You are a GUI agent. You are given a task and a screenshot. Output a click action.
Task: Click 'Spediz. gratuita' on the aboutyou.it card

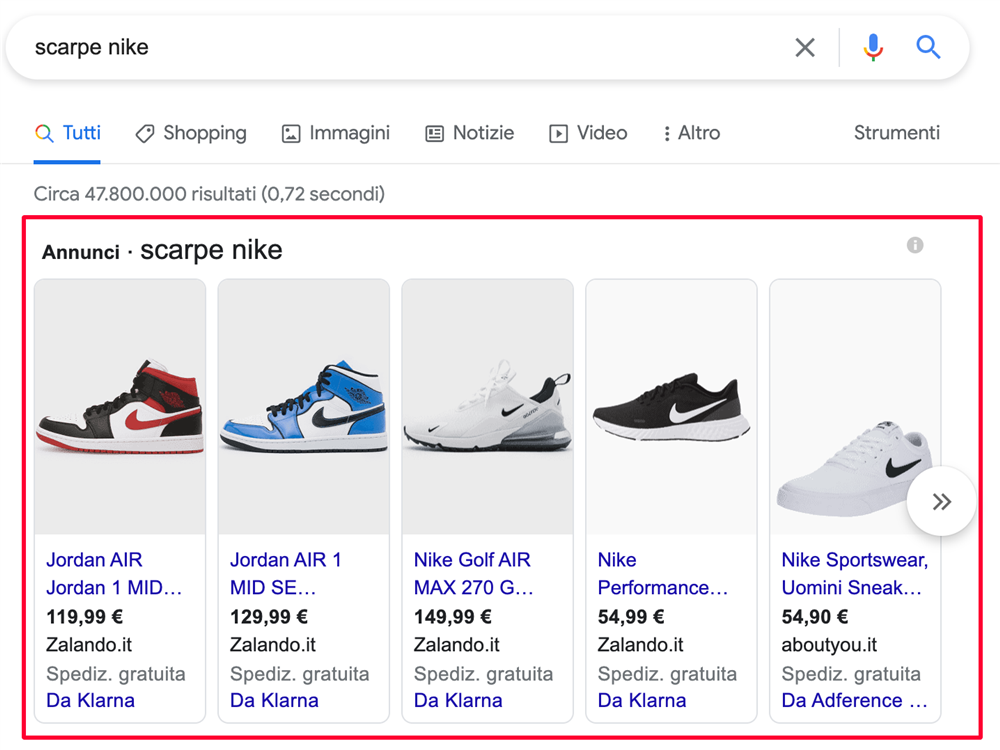(x=851, y=673)
